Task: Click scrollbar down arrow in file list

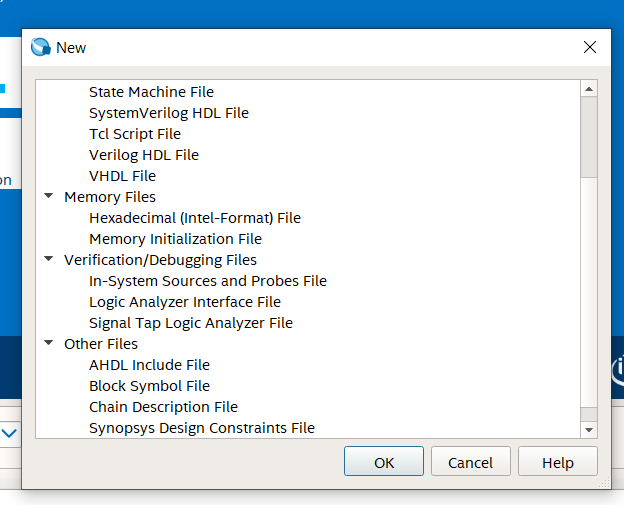Action: coord(589,429)
